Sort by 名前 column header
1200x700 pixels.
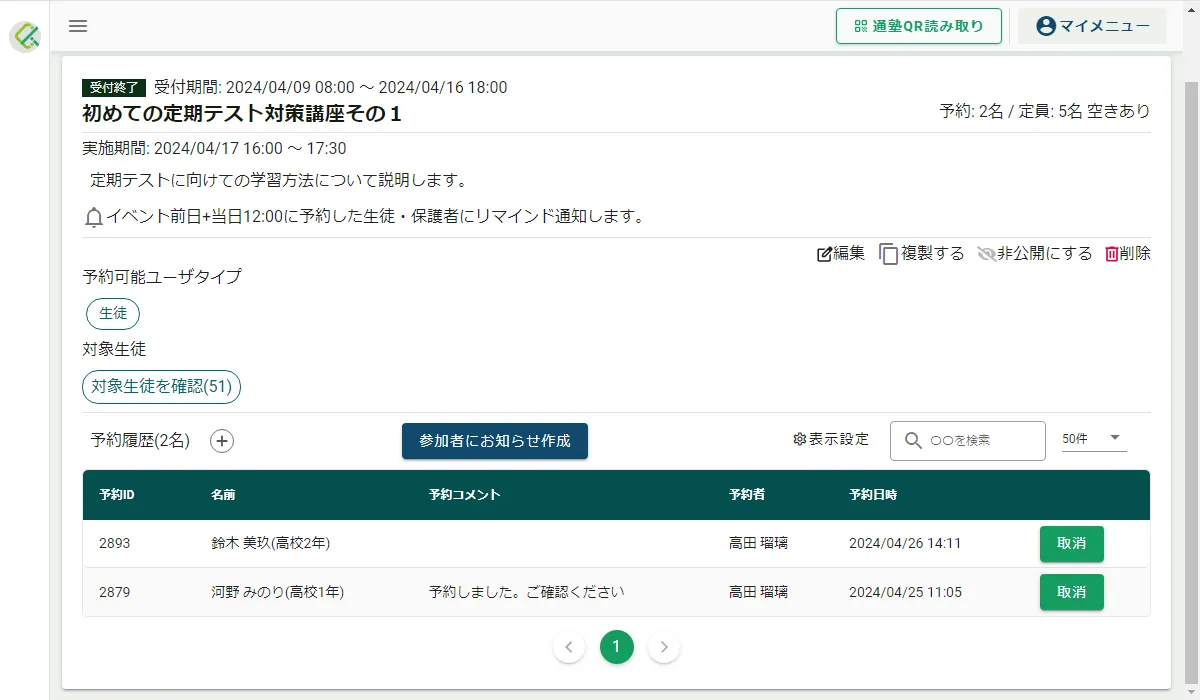coord(223,495)
